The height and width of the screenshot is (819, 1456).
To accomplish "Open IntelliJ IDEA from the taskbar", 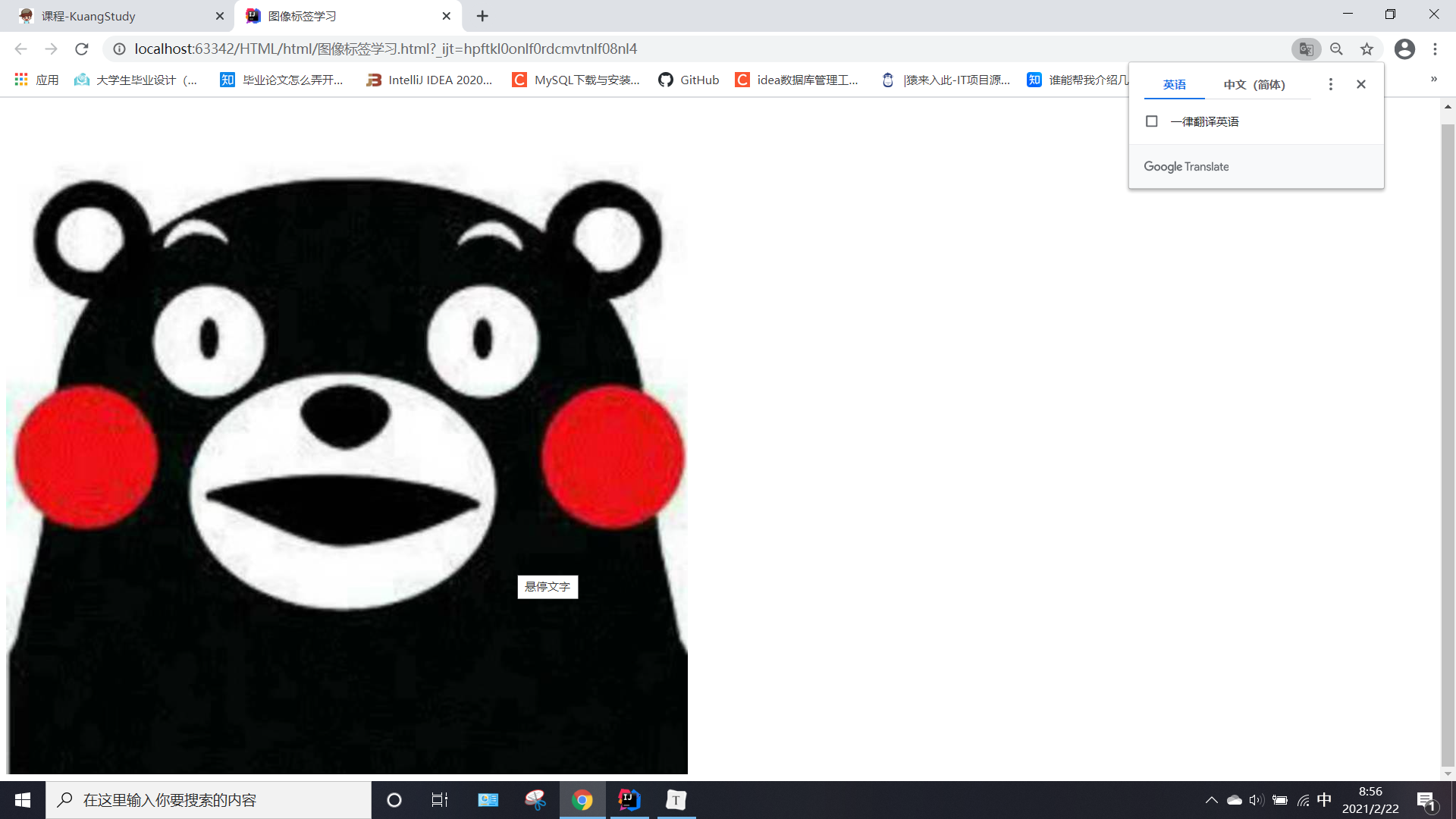I will (x=629, y=800).
